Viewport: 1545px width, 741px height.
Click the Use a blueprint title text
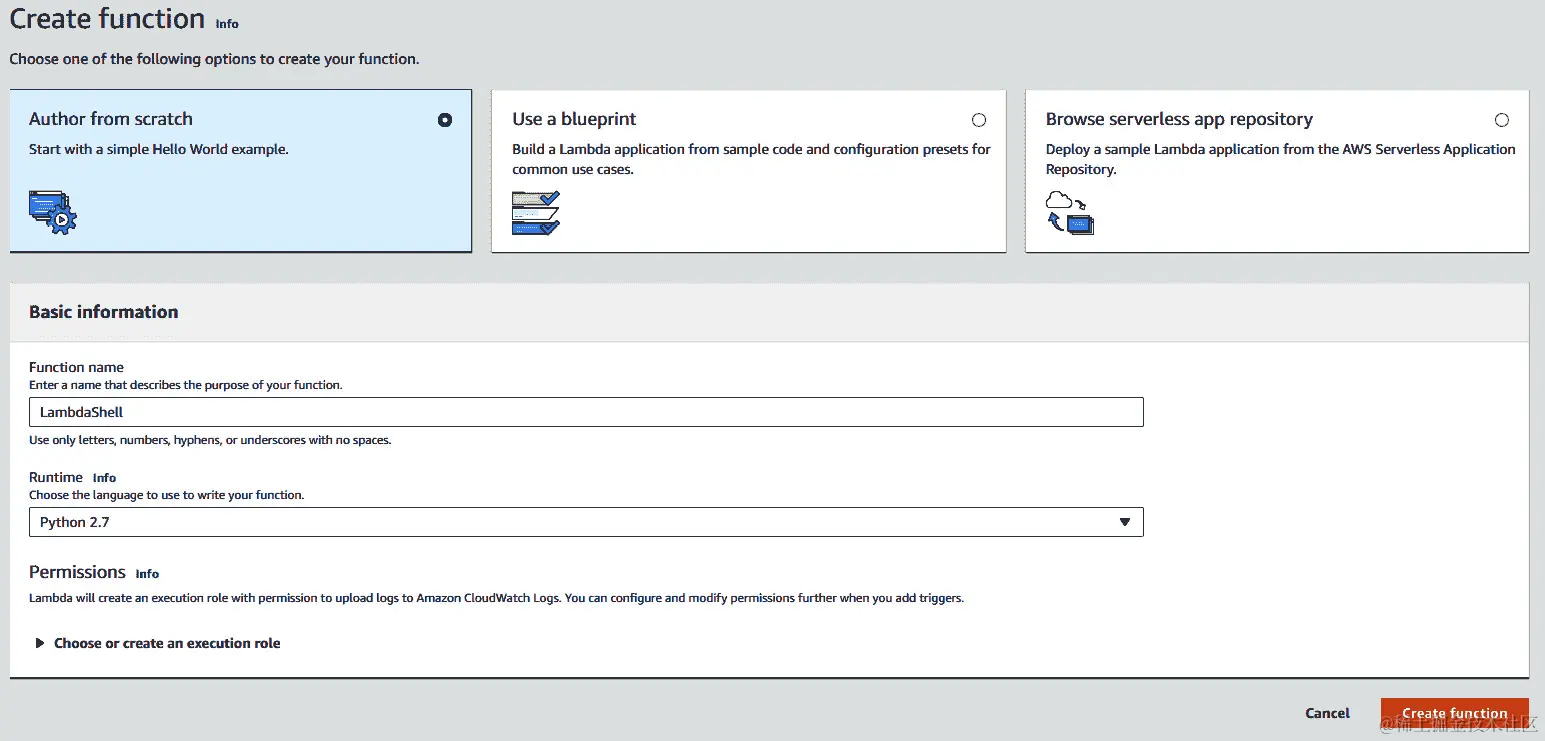coord(574,119)
